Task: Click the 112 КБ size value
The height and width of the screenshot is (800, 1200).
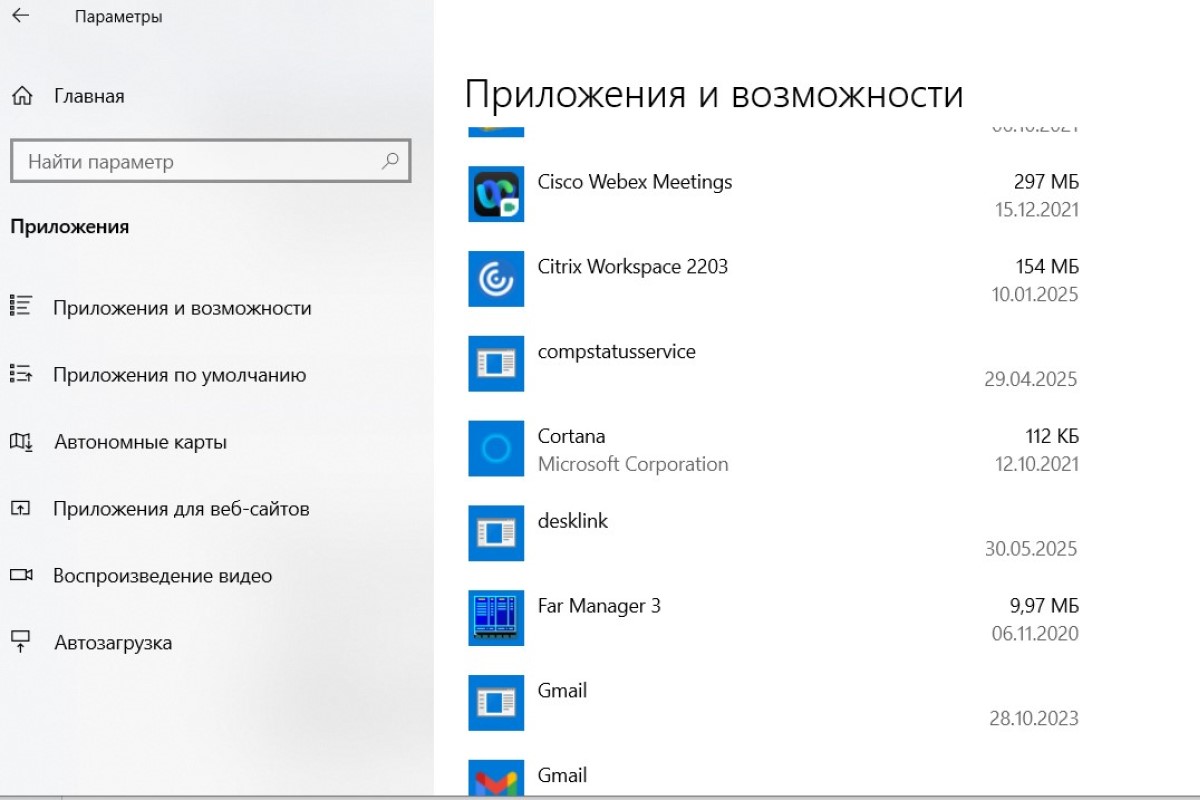Action: (x=1052, y=436)
